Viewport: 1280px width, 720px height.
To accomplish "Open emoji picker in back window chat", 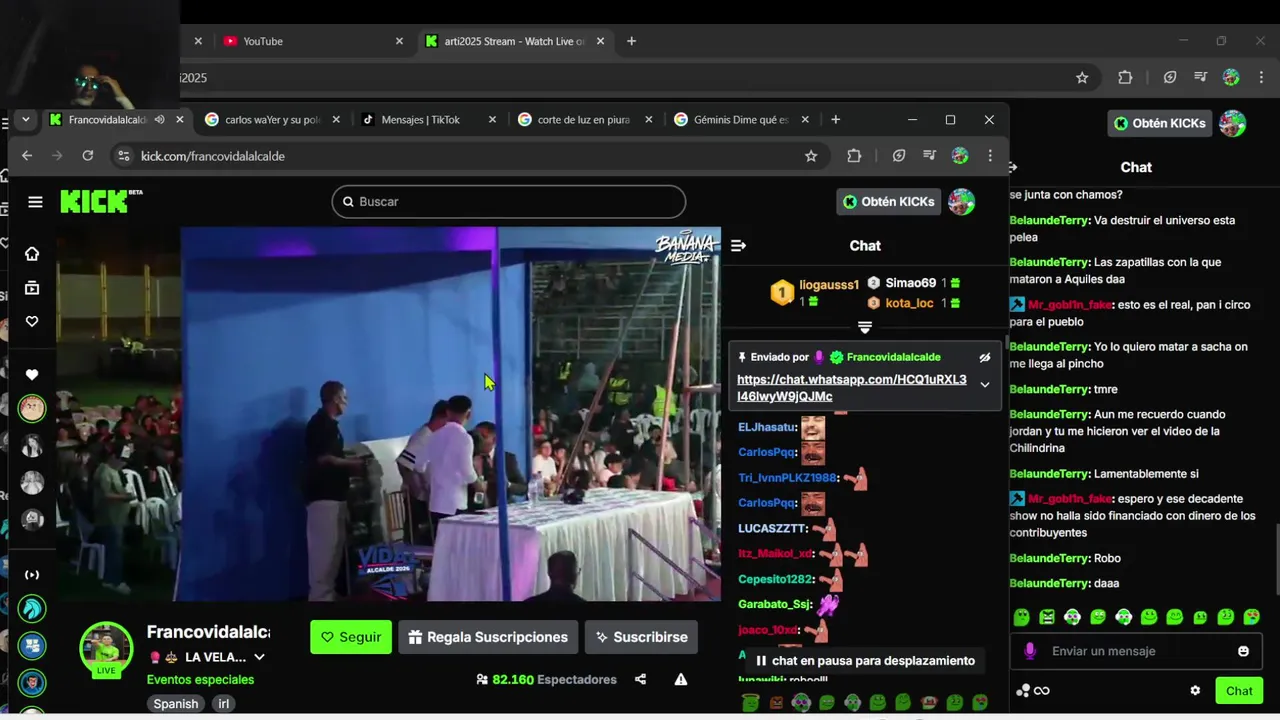I will pos(1243,651).
